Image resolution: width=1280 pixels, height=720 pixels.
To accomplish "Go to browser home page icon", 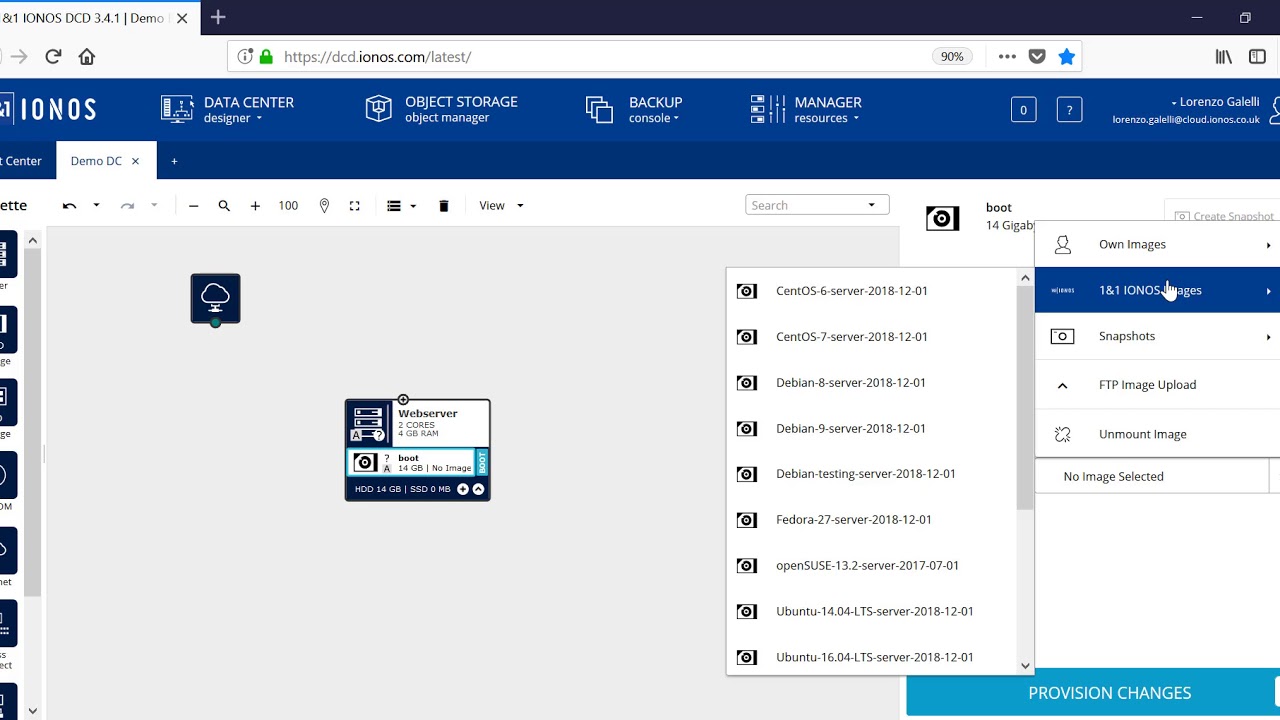I will 87,57.
